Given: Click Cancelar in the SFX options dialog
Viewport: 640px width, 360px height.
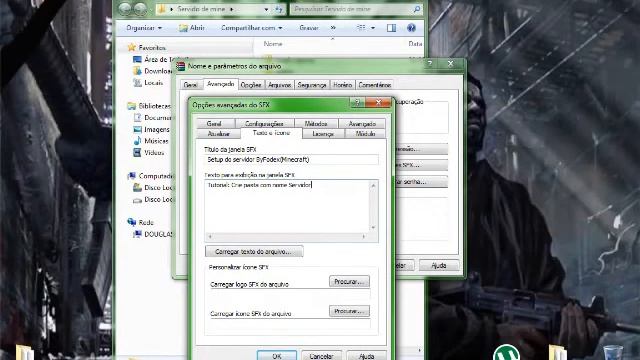Looking at the screenshot, I should pyautogui.click(x=321, y=356).
